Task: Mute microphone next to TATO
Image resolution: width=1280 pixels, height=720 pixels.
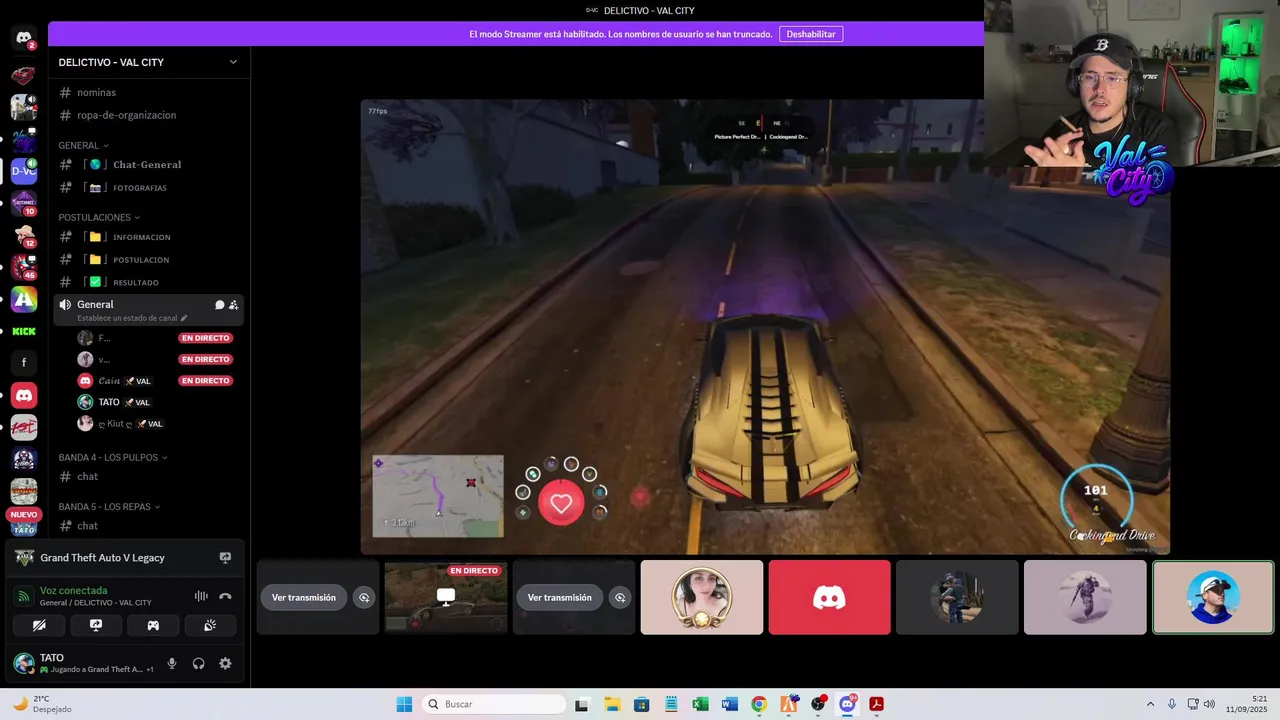Action: 172,663
